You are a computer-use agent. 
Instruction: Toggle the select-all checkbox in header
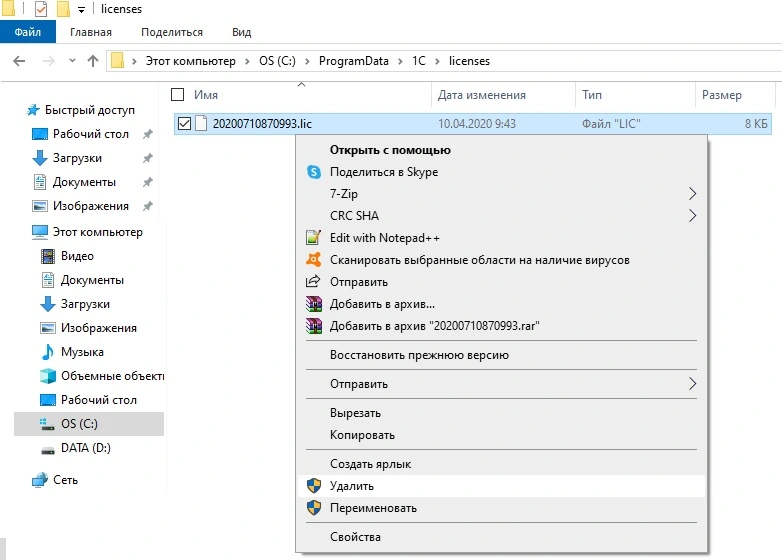pos(178,95)
